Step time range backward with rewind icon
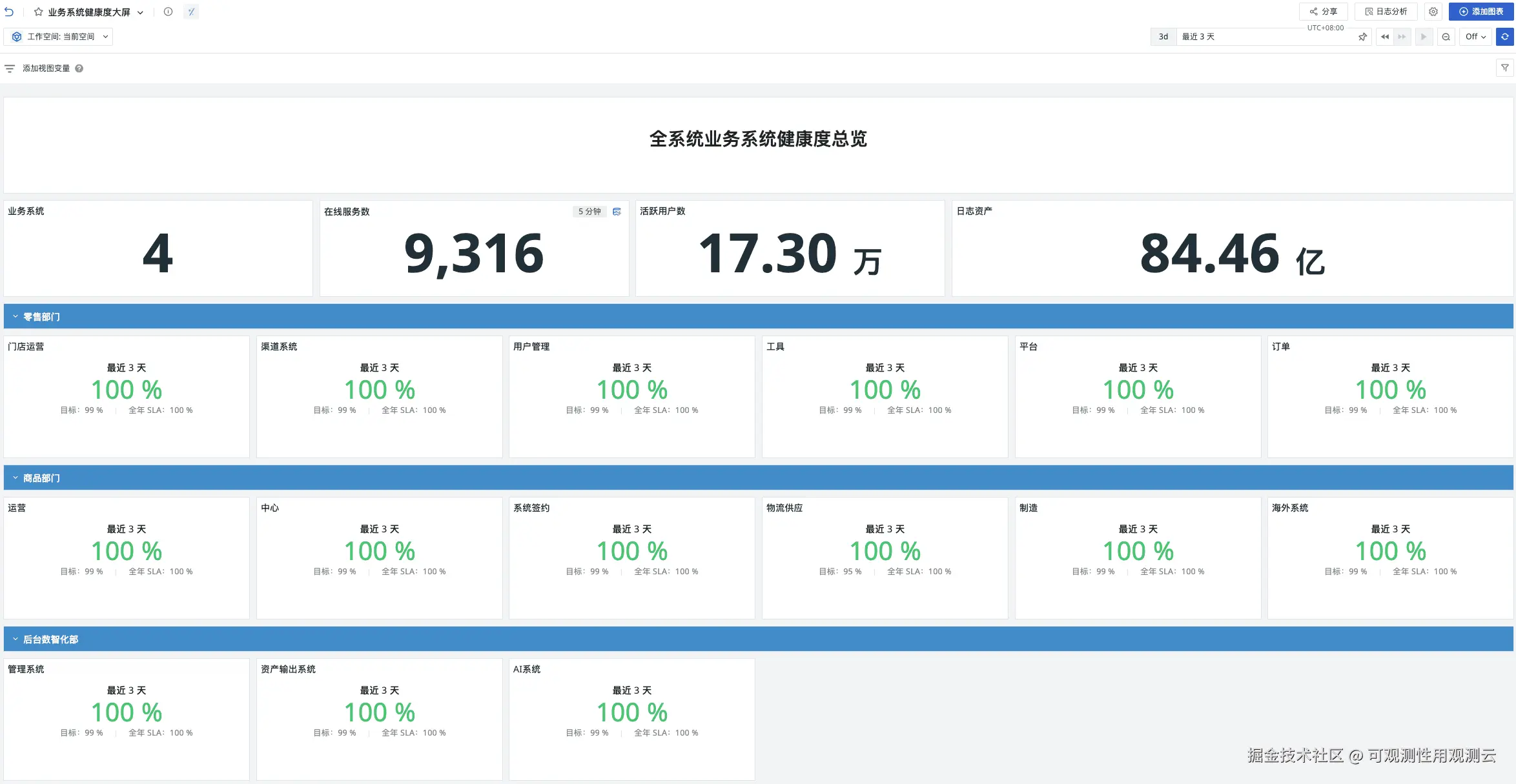 (x=1384, y=37)
